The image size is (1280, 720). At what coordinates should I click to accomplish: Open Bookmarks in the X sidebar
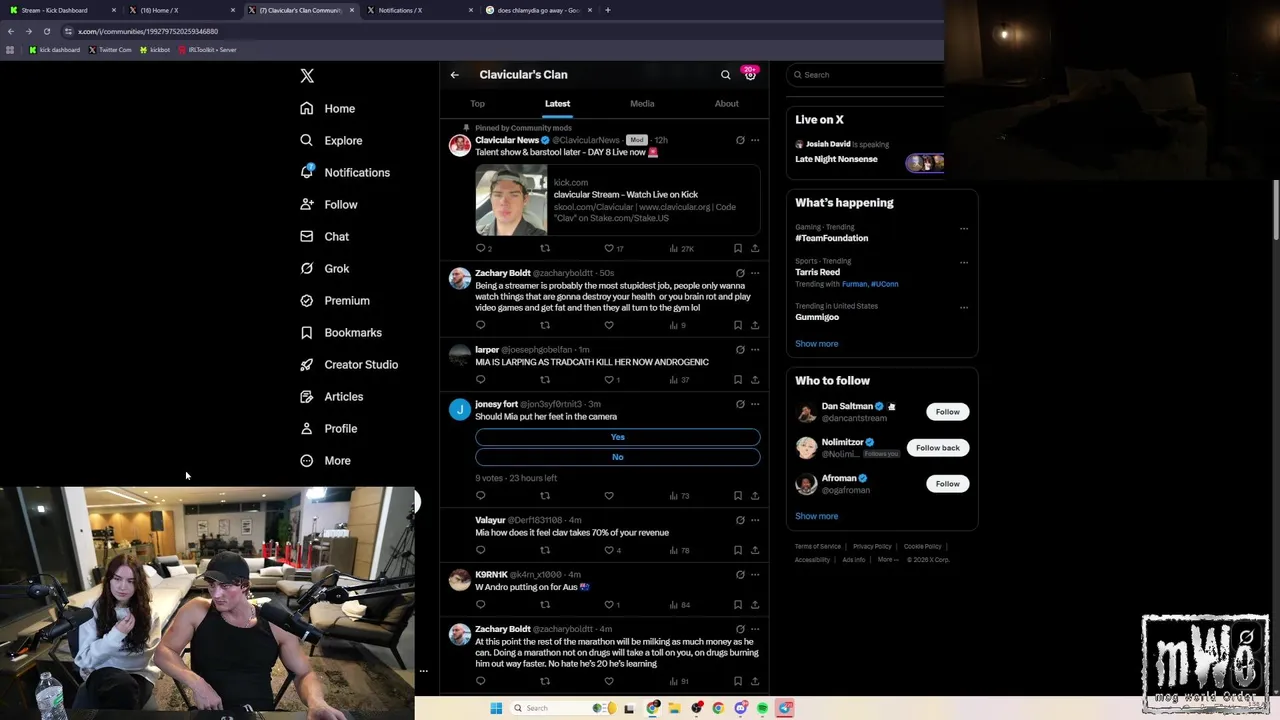(x=341, y=332)
